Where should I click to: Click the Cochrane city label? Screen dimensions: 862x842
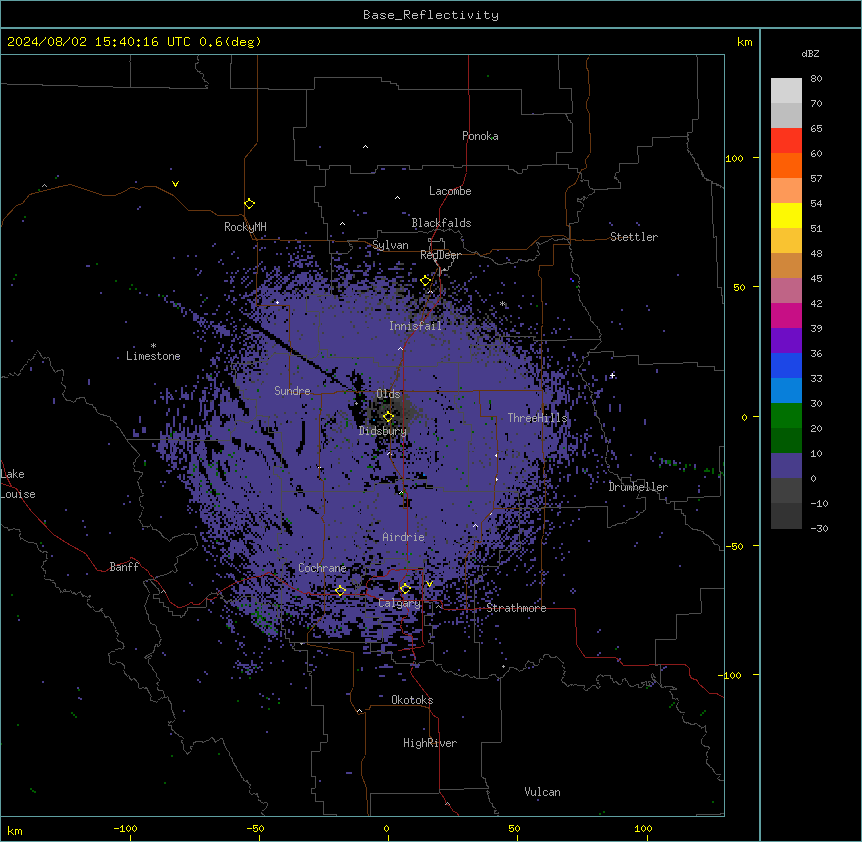pyautogui.click(x=322, y=568)
